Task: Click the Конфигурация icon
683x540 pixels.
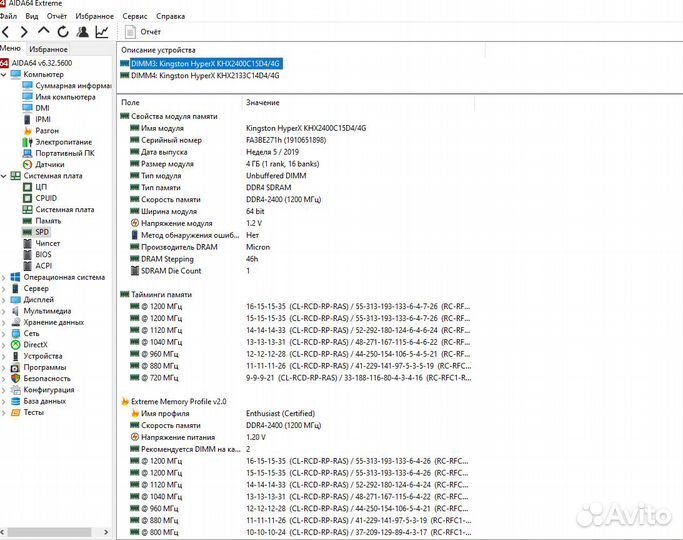Action: click(x=15, y=390)
